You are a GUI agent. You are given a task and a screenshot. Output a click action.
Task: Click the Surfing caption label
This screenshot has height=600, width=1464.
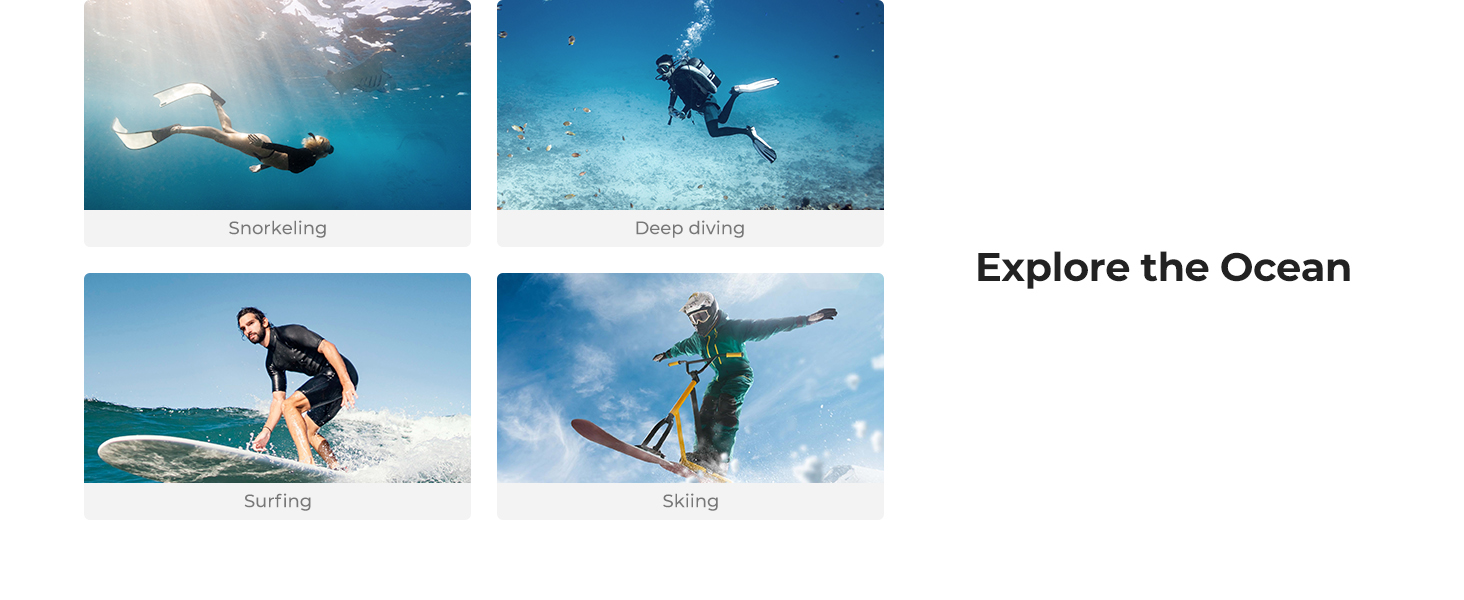(277, 501)
